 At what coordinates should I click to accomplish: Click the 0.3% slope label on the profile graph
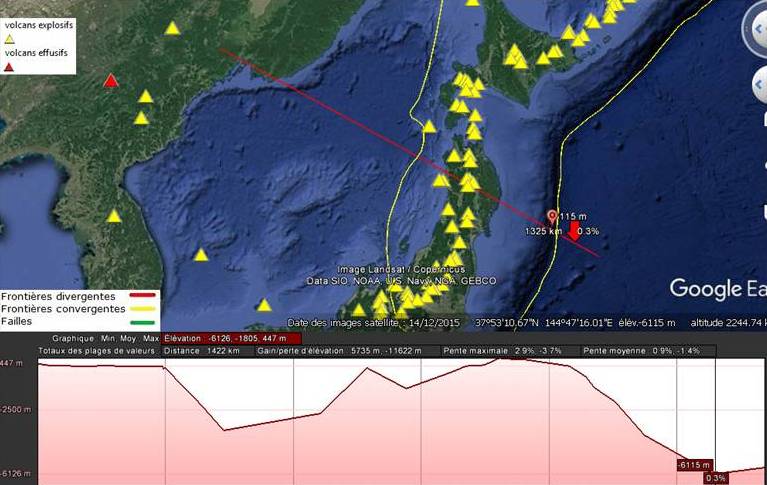point(716,478)
